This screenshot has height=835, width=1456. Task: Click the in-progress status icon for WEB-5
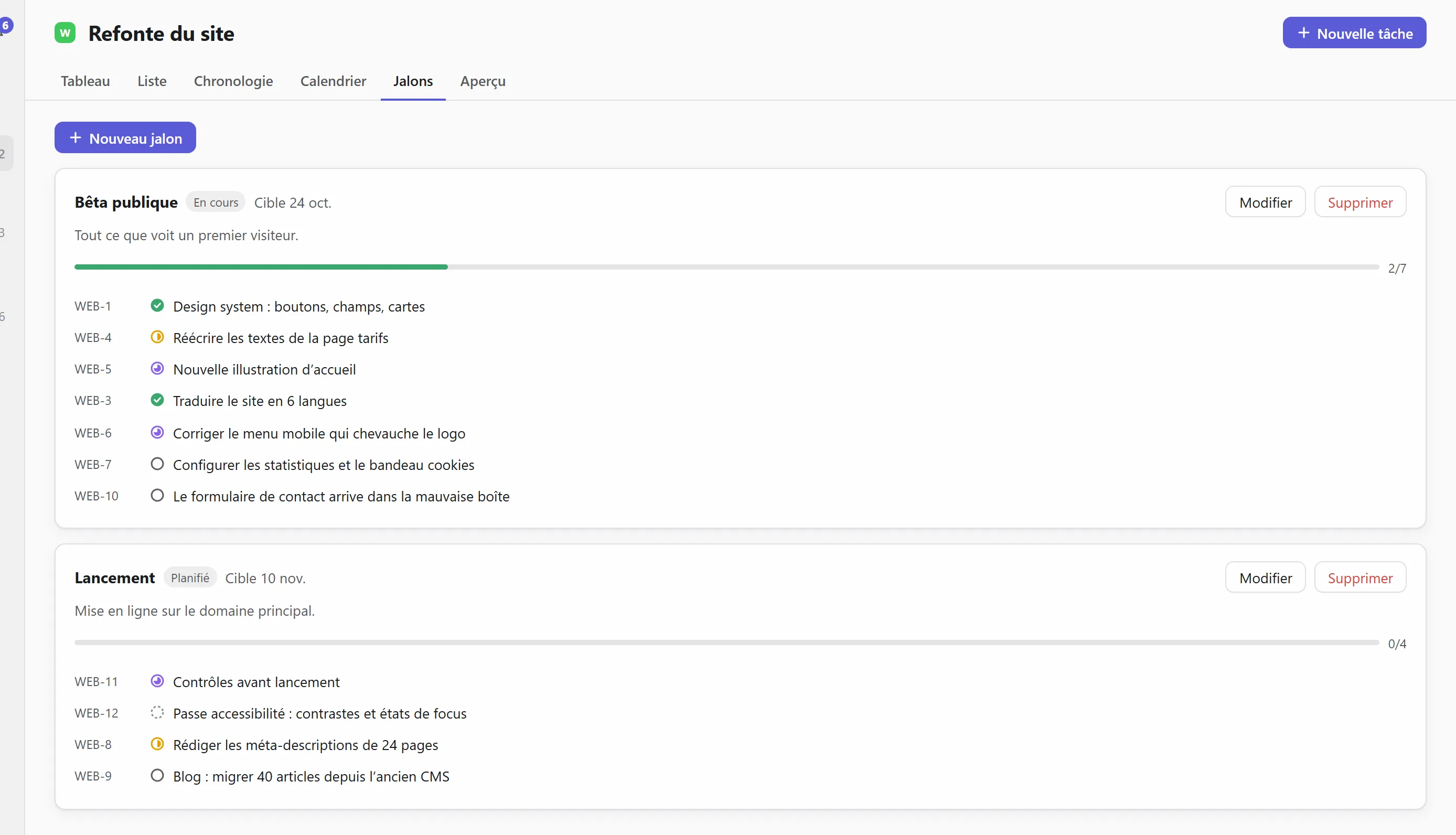[x=157, y=369]
